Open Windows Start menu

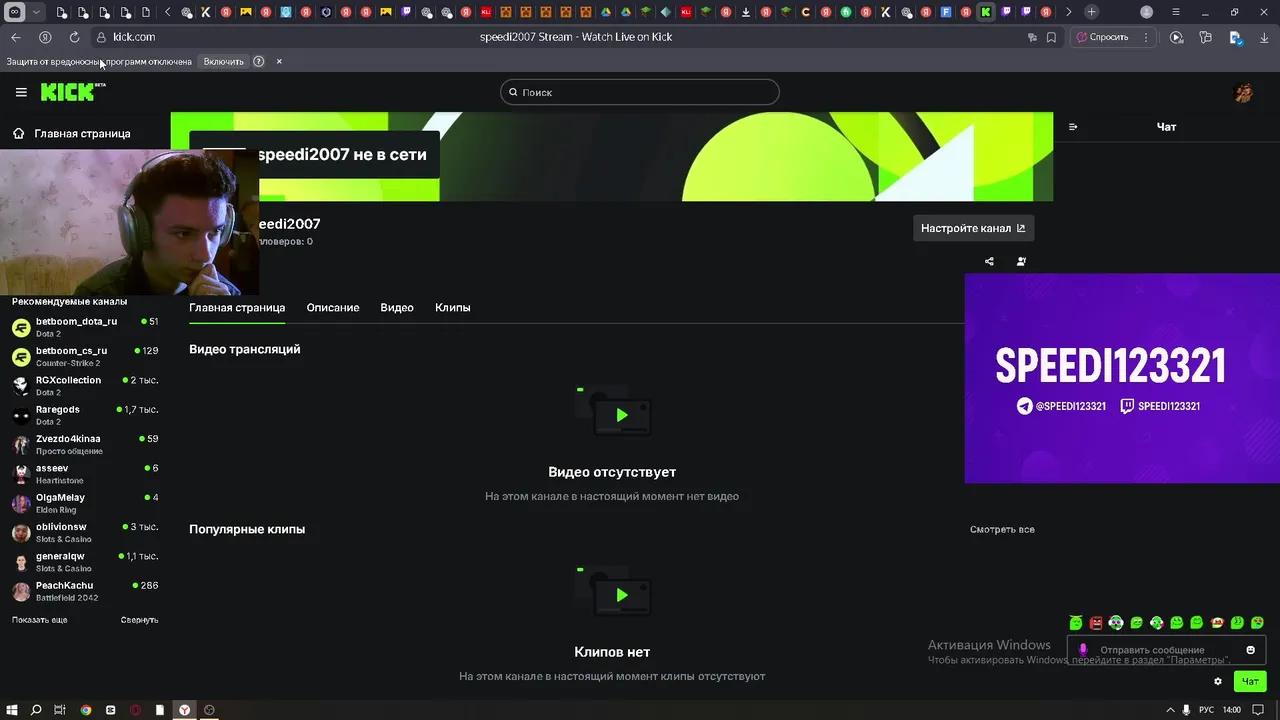[12, 710]
